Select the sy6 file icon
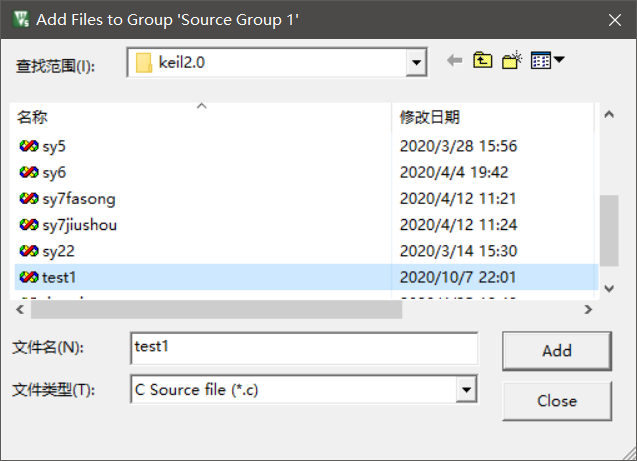The image size is (637, 461). point(29,172)
